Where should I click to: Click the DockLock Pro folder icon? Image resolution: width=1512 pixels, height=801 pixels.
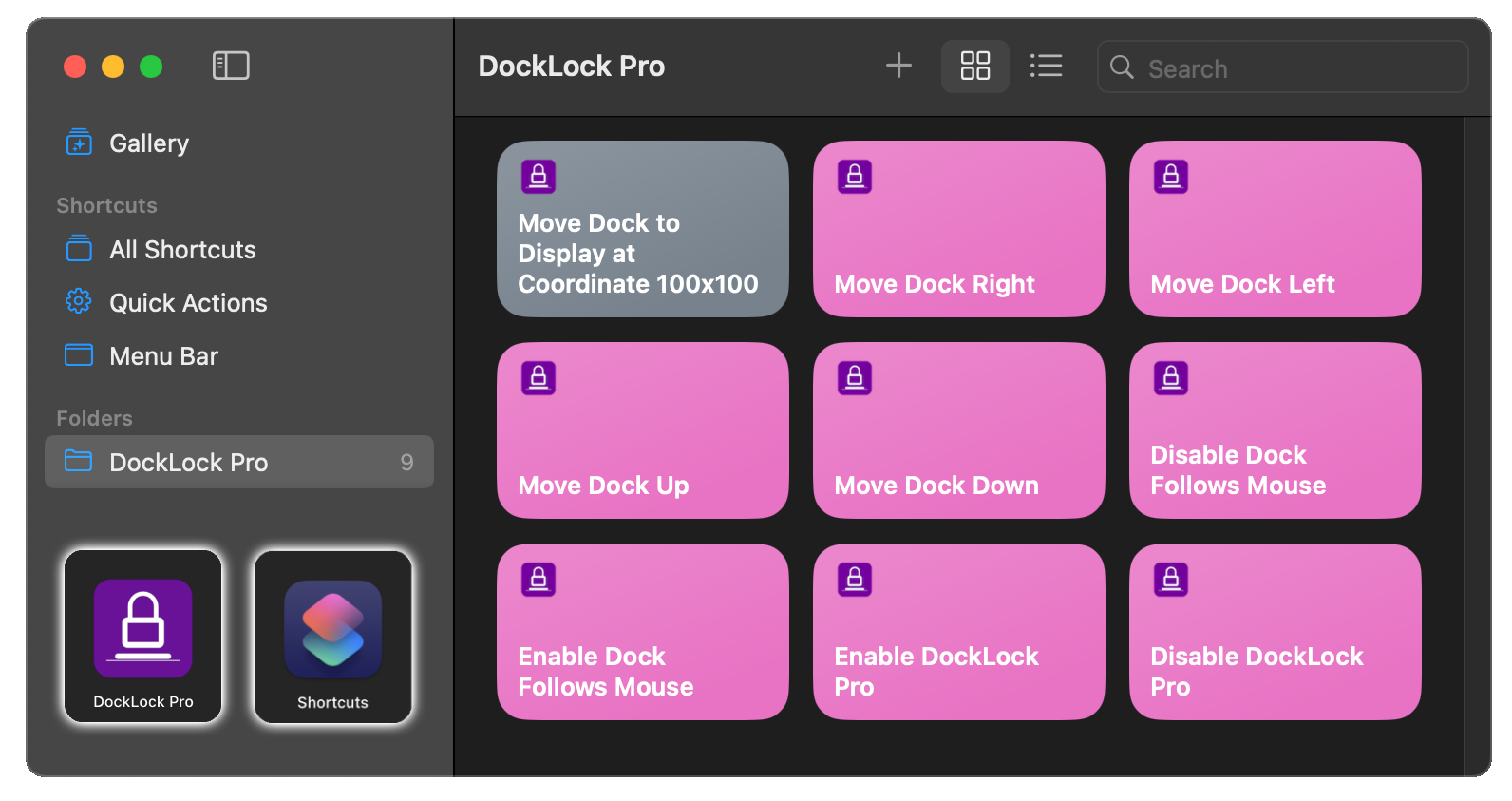tap(79, 461)
